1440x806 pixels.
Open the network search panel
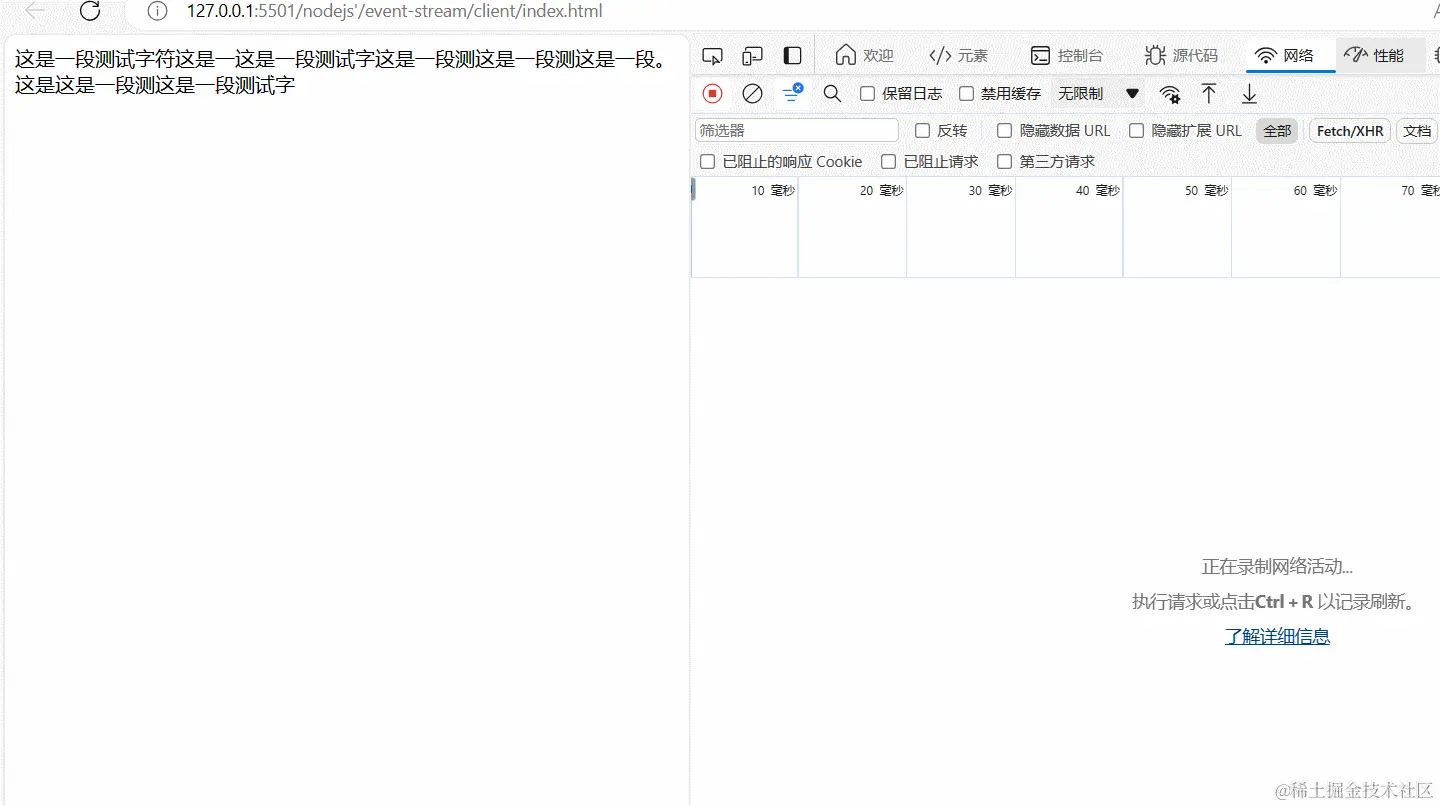click(832, 93)
